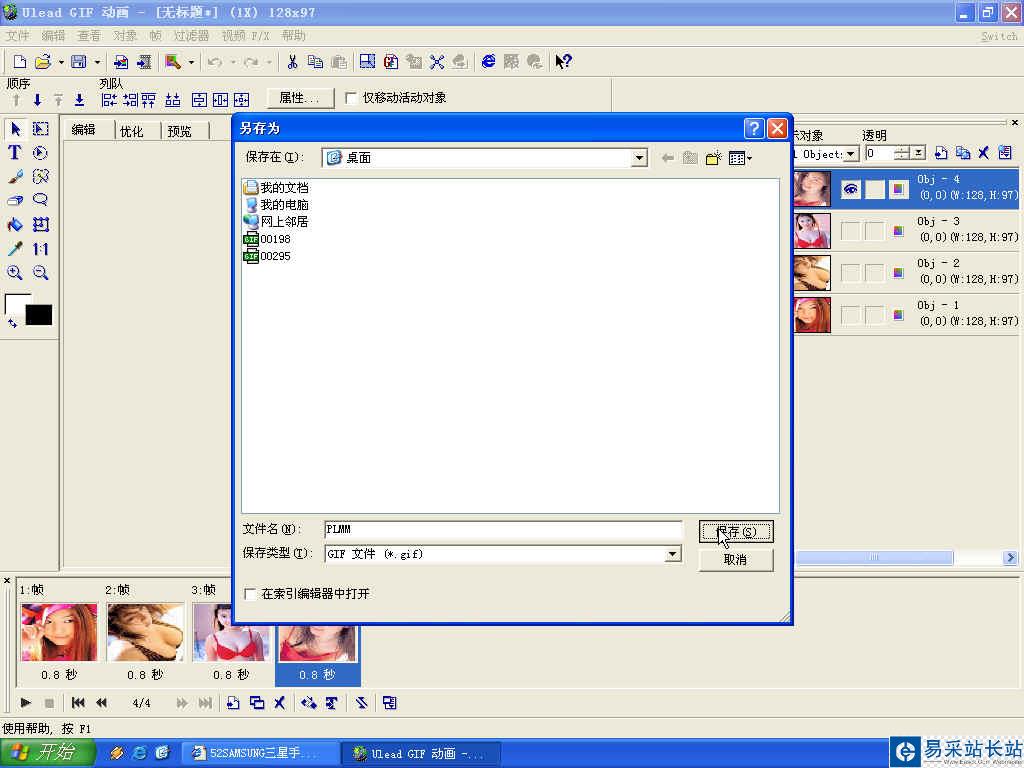Click the 文件名 input field

[503, 530]
